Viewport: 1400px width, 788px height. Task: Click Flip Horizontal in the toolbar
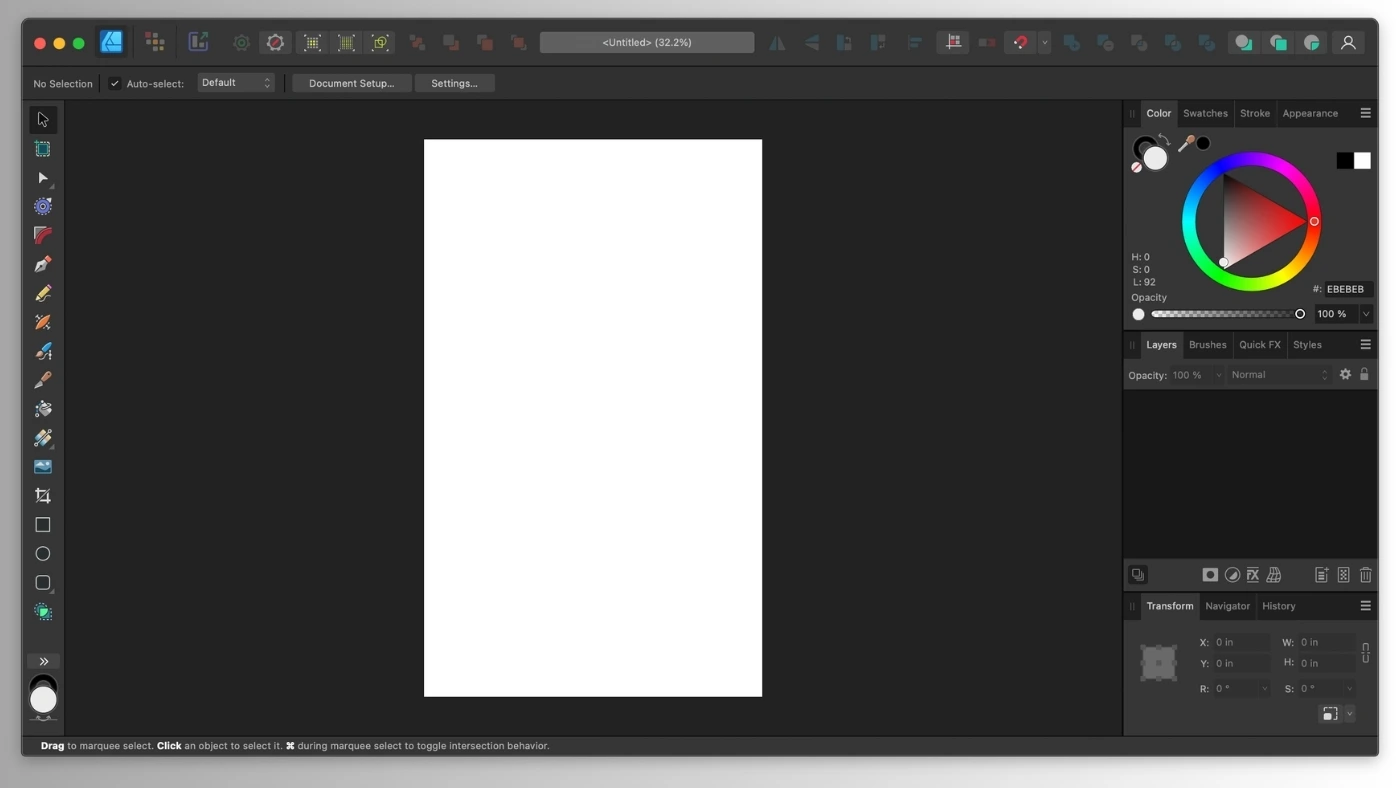click(x=777, y=42)
